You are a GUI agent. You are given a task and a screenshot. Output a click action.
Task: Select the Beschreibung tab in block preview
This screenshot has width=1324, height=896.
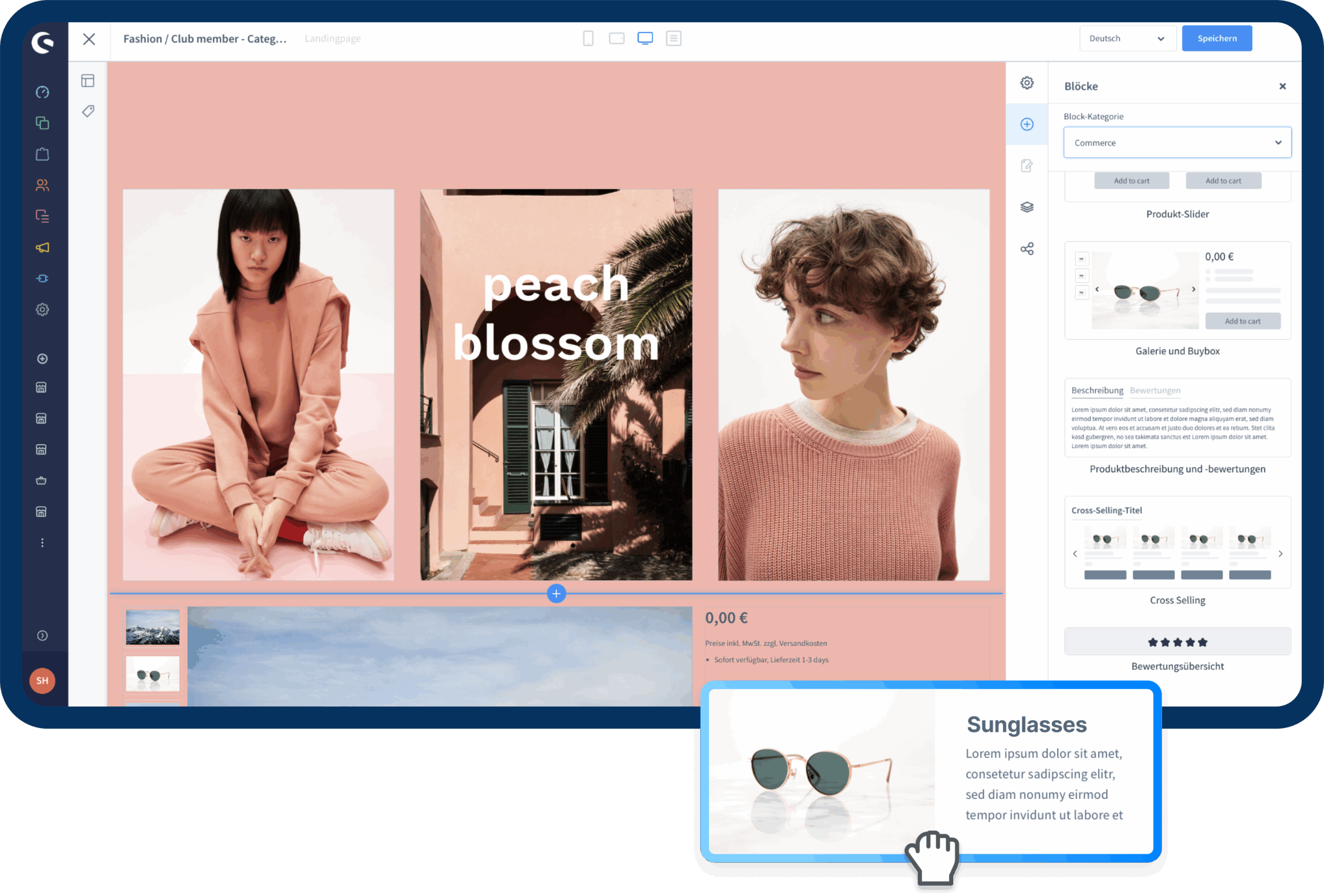coord(1096,391)
